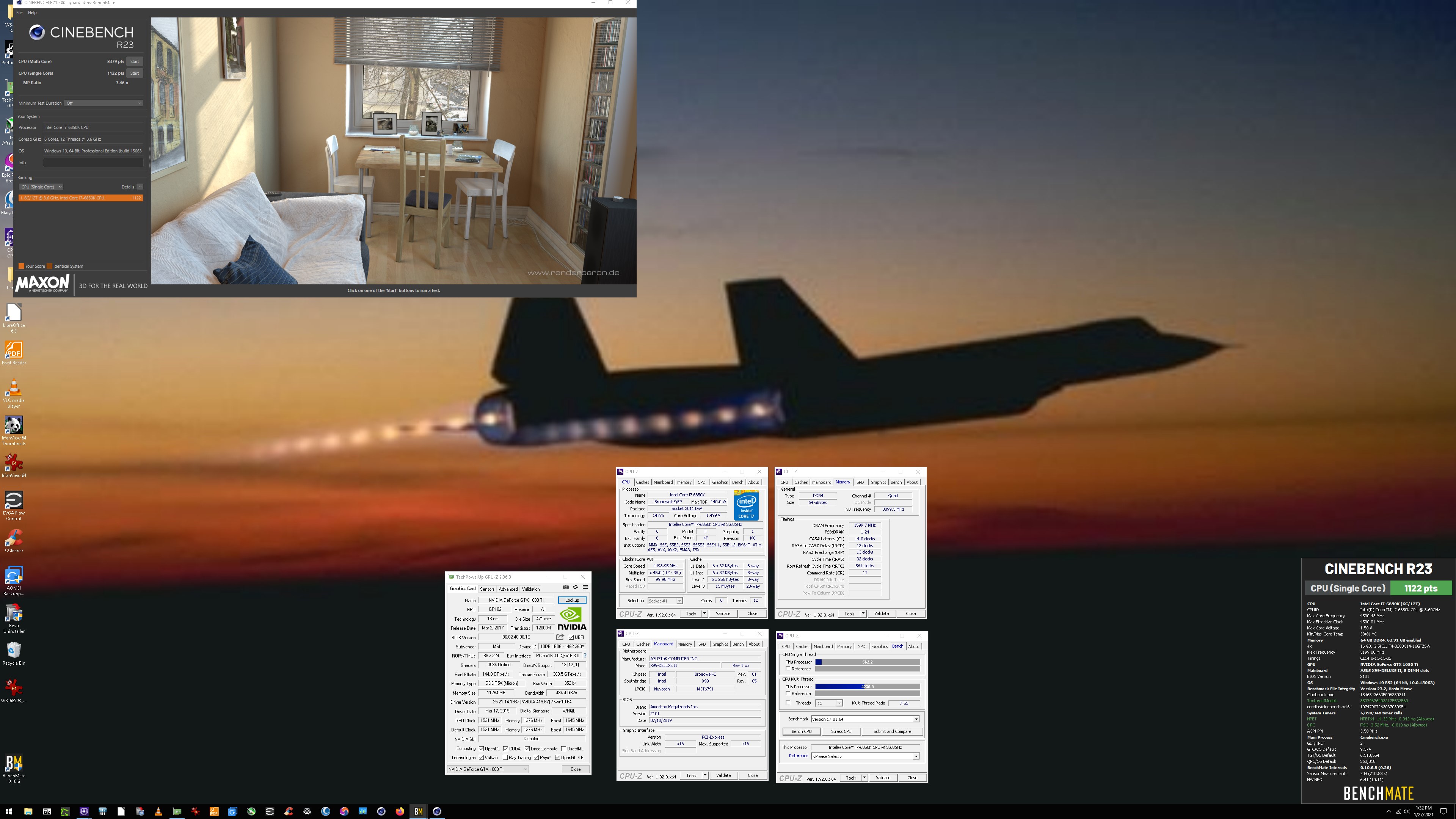Click the BenchMate BM taskbar icon

(x=418, y=811)
